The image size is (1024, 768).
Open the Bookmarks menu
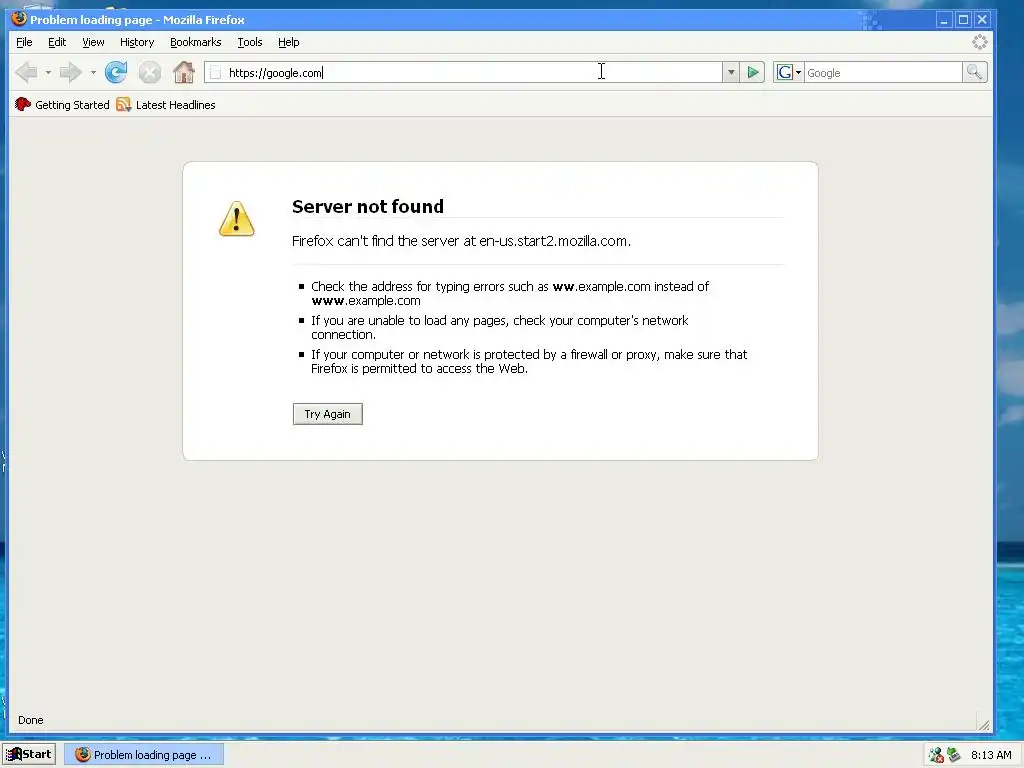click(x=195, y=42)
